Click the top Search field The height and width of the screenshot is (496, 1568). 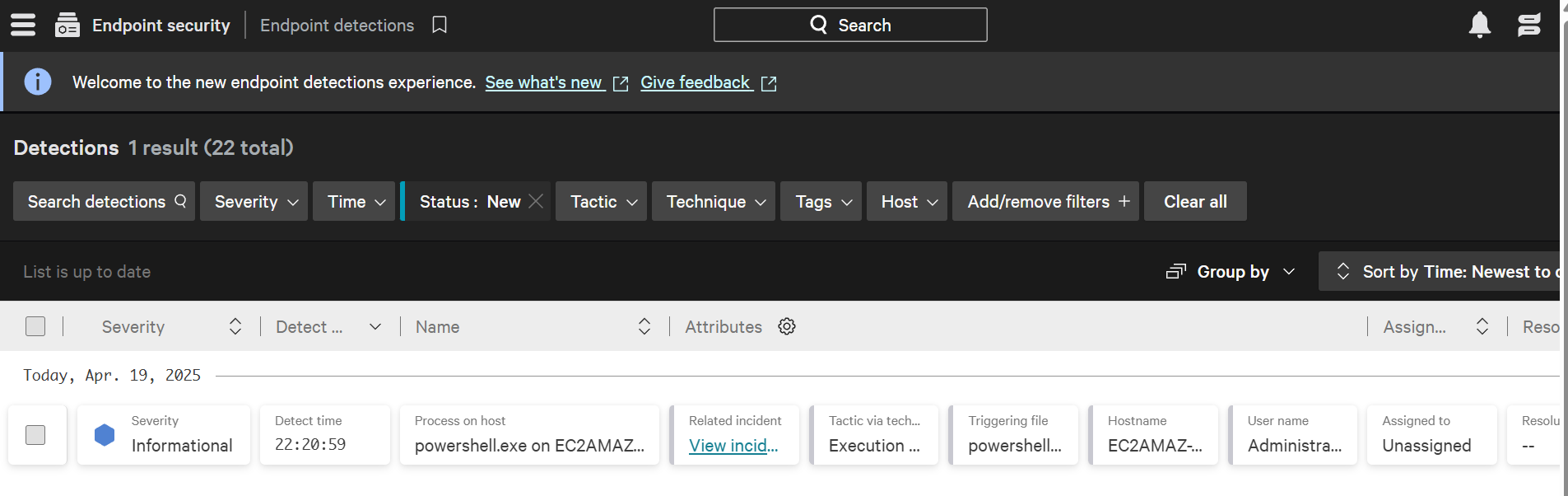point(849,26)
